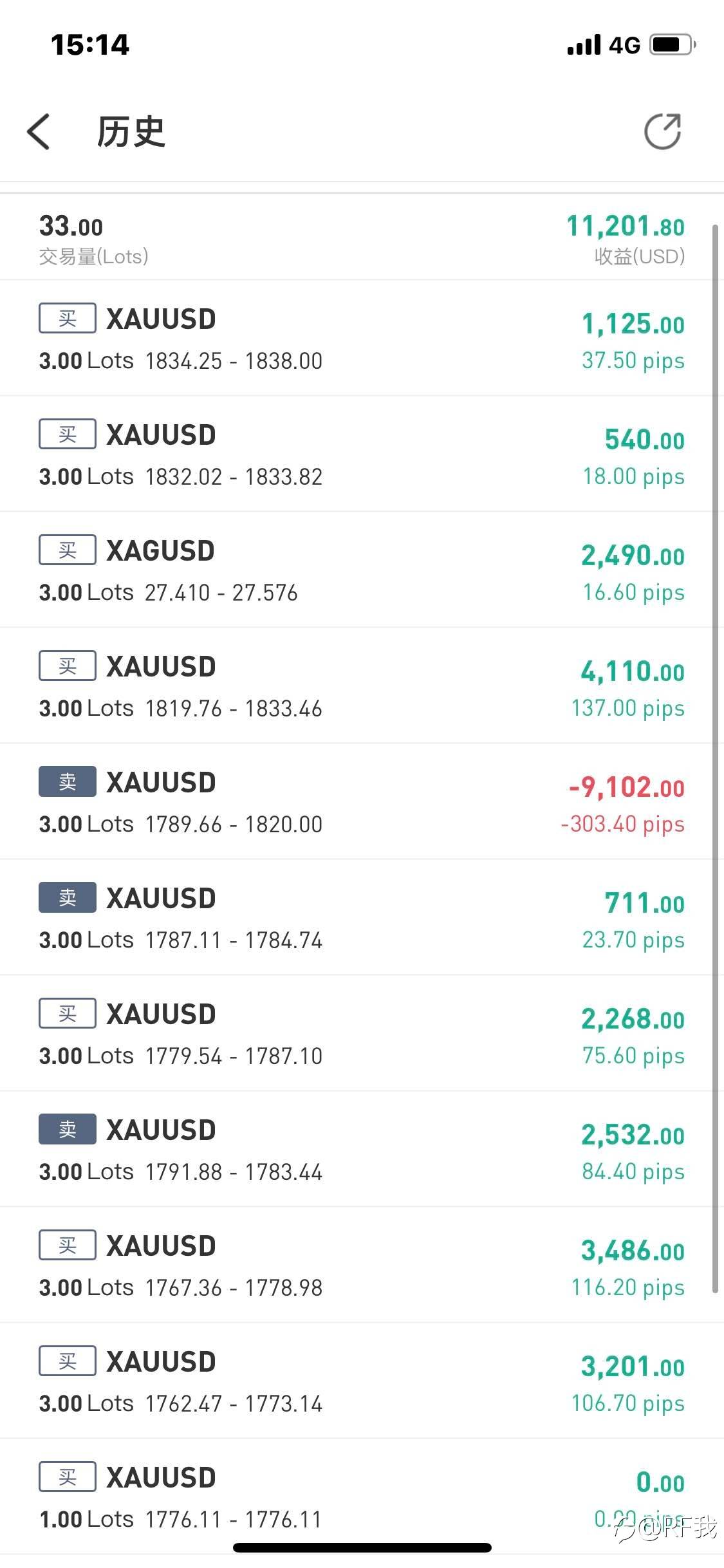724x1568 pixels.
Task: Tap the share icon in header
Action: click(x=662, y=132)
